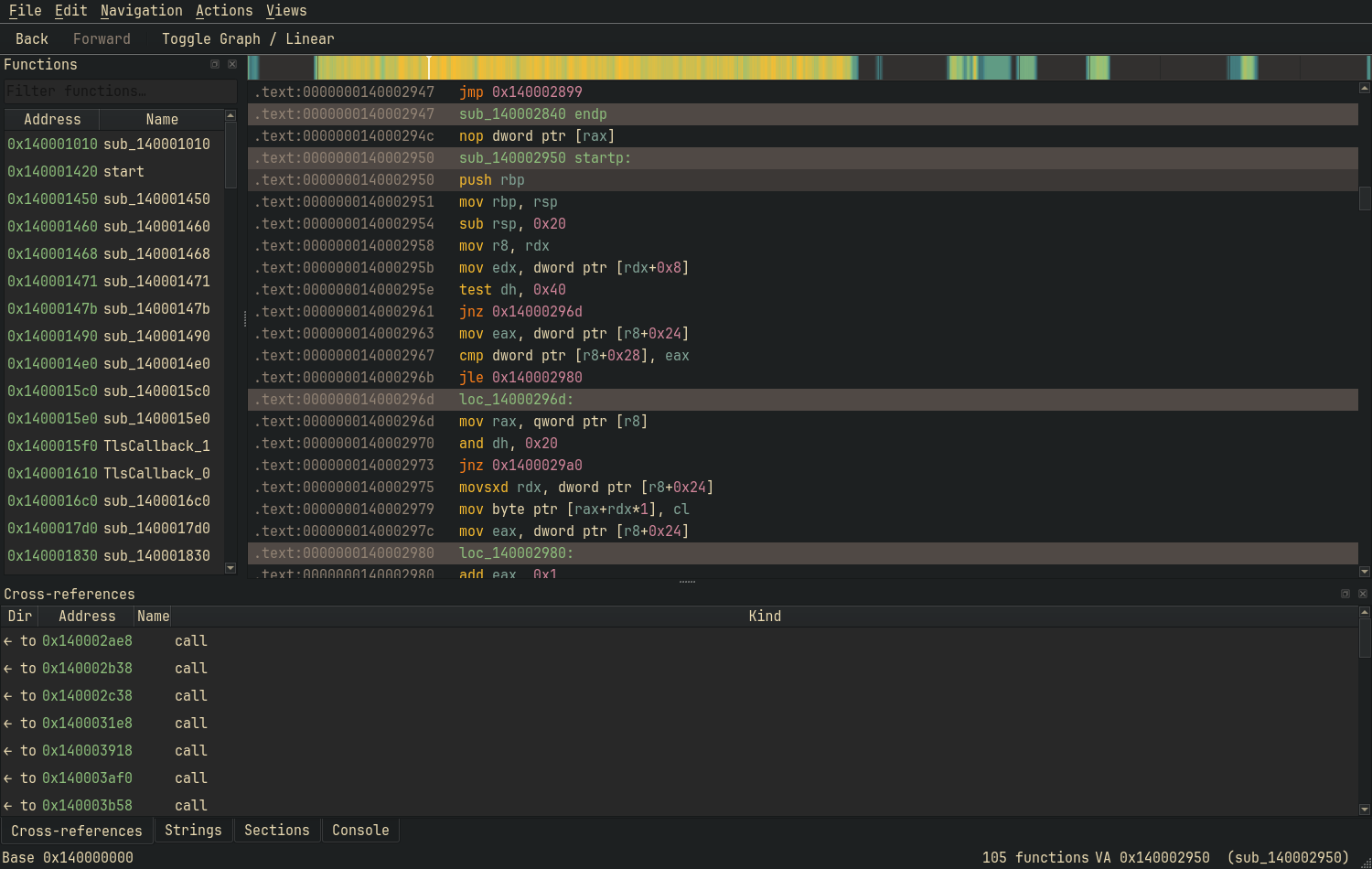This screenshot has height=869, width=1372.
Task: Select function sub_1400014e0
Action: point(114,364)
